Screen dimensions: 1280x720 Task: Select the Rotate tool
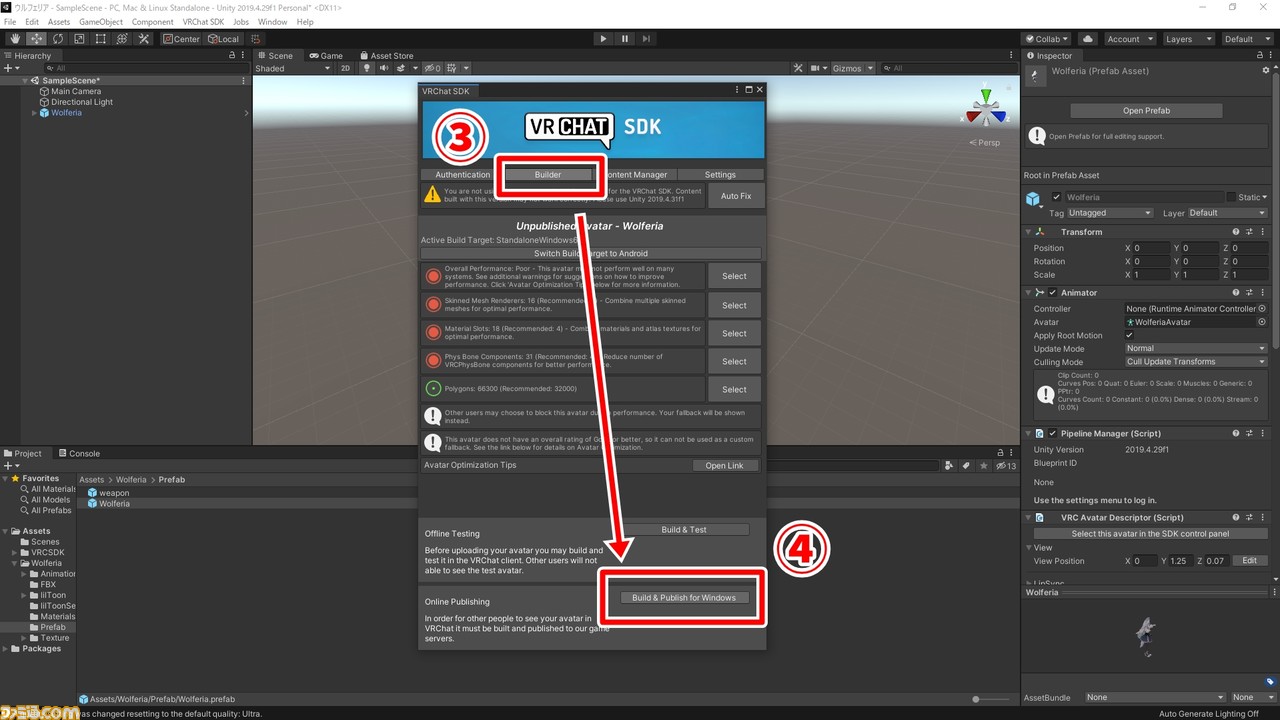coord(58,39)
